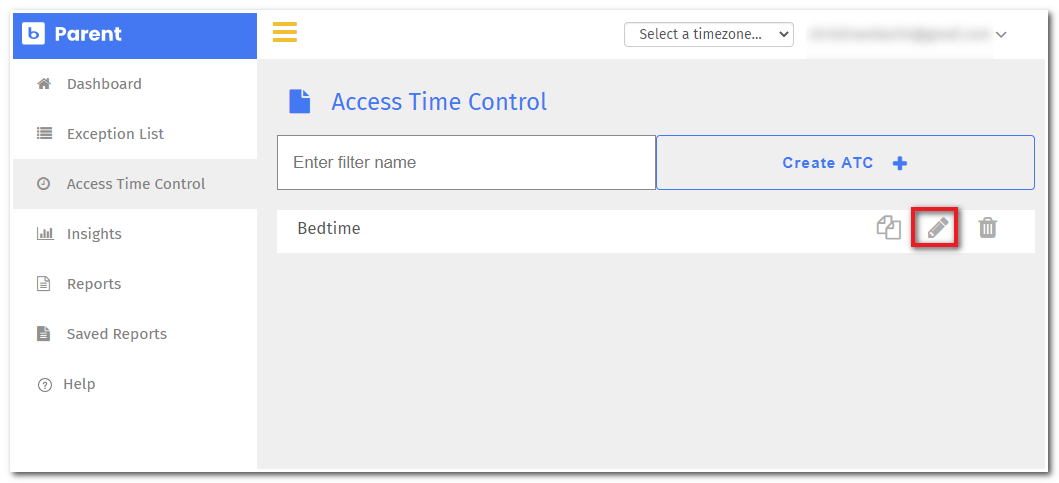Click the Access Time Control page document icon
Screen dimensions: 1059x483
tap(299, 102)
